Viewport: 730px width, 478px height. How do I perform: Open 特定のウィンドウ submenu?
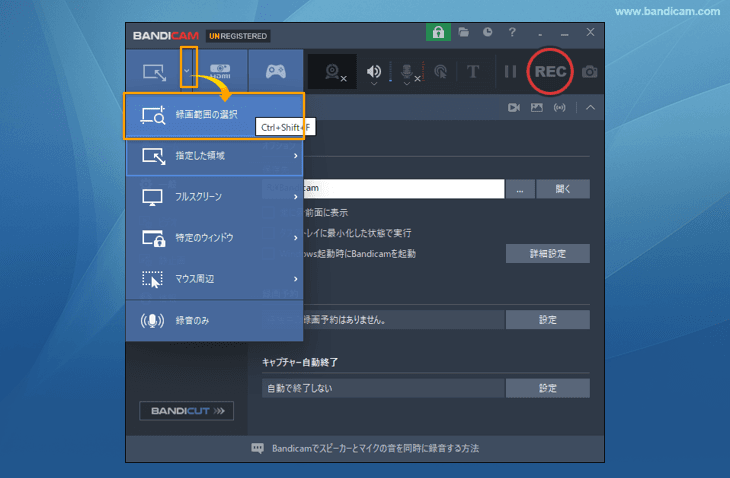[x=215, y=238]
